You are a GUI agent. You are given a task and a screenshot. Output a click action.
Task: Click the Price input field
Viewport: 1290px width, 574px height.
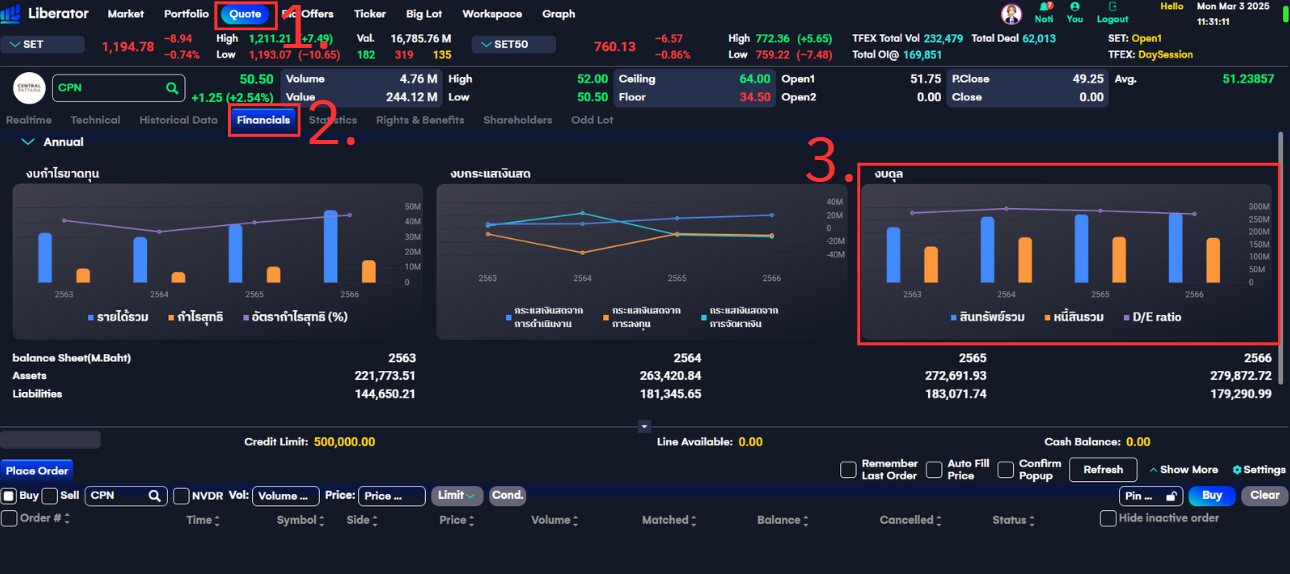click(x=392, y=496)
